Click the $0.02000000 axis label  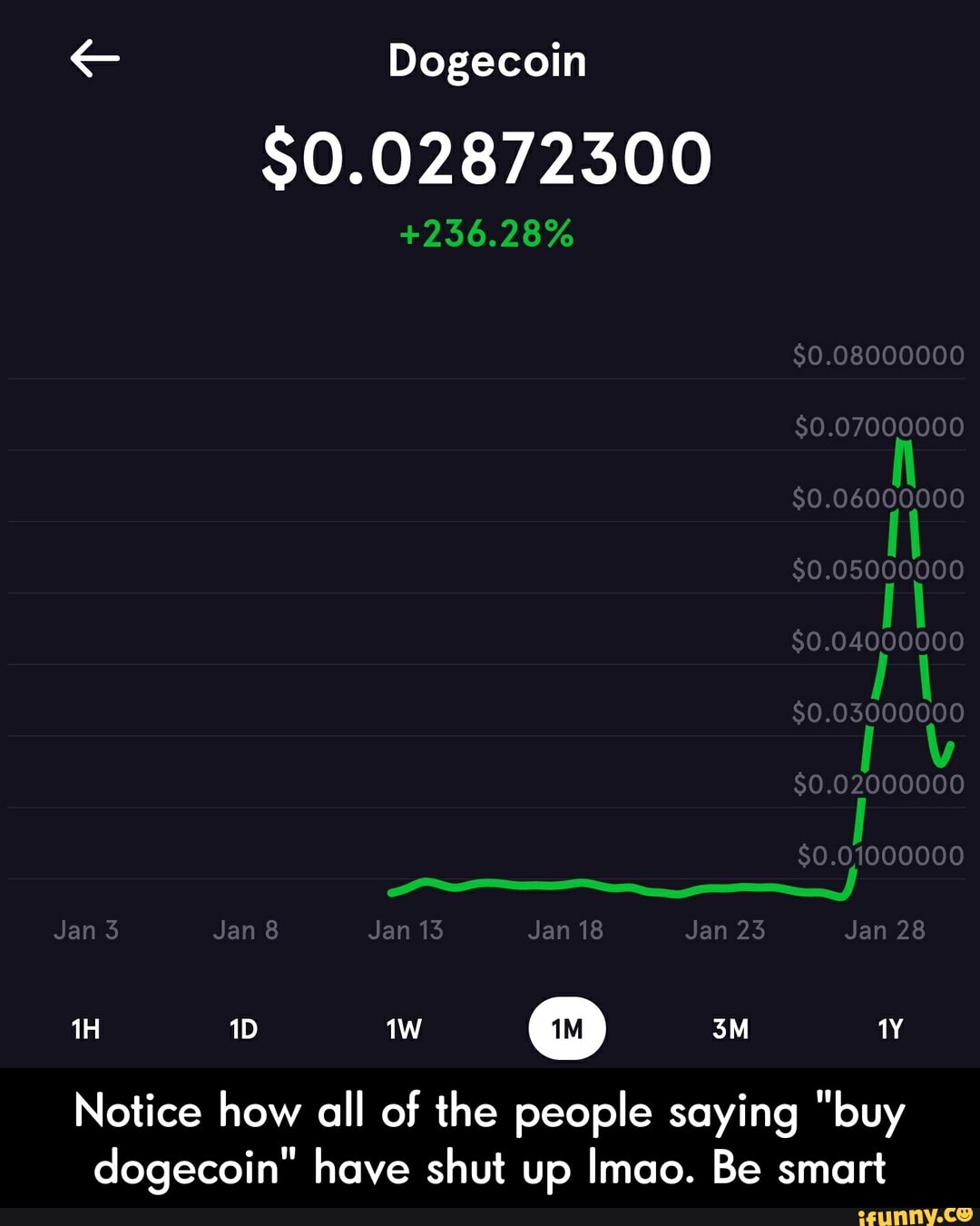pos(878,784)
